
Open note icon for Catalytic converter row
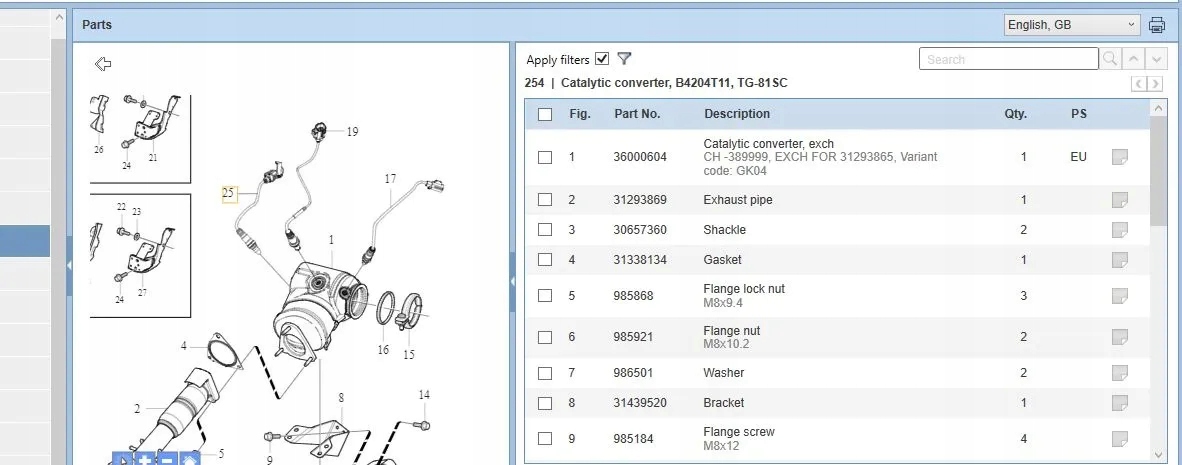pyautogui.click(x=1119, y=157)
